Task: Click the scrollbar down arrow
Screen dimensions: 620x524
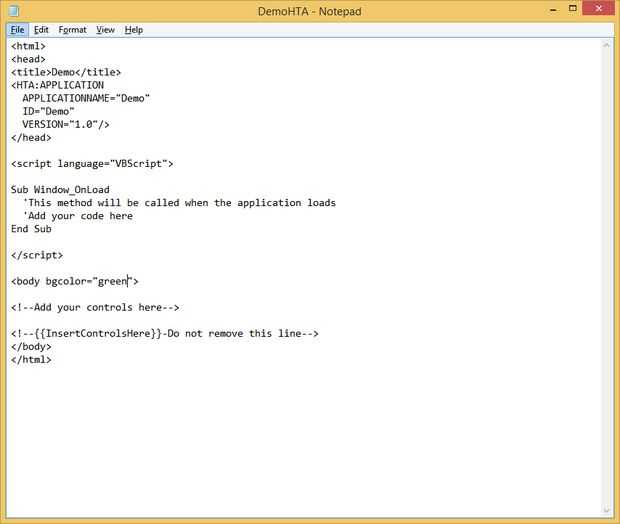Action: pyautogui.click(x=606, y=510)
